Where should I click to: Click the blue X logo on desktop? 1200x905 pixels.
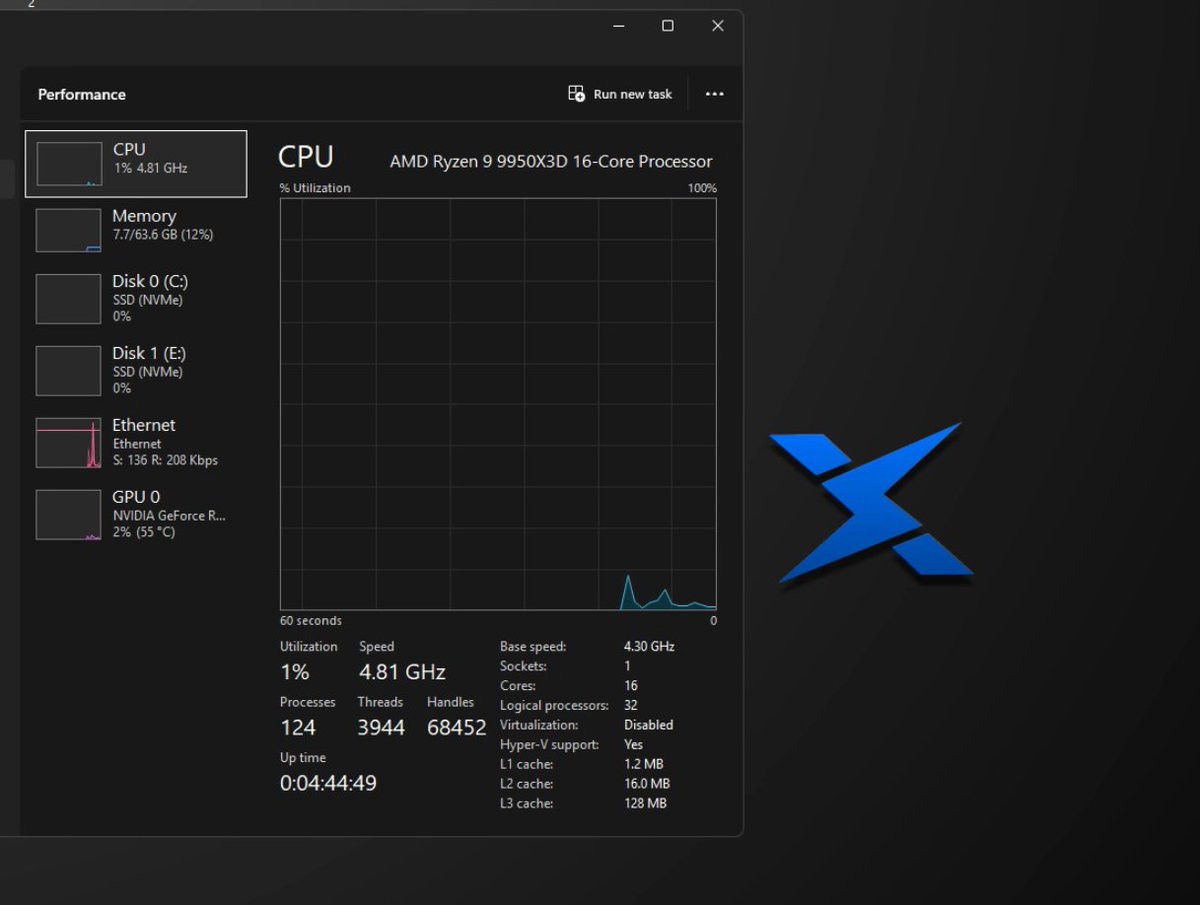point(871,502)
